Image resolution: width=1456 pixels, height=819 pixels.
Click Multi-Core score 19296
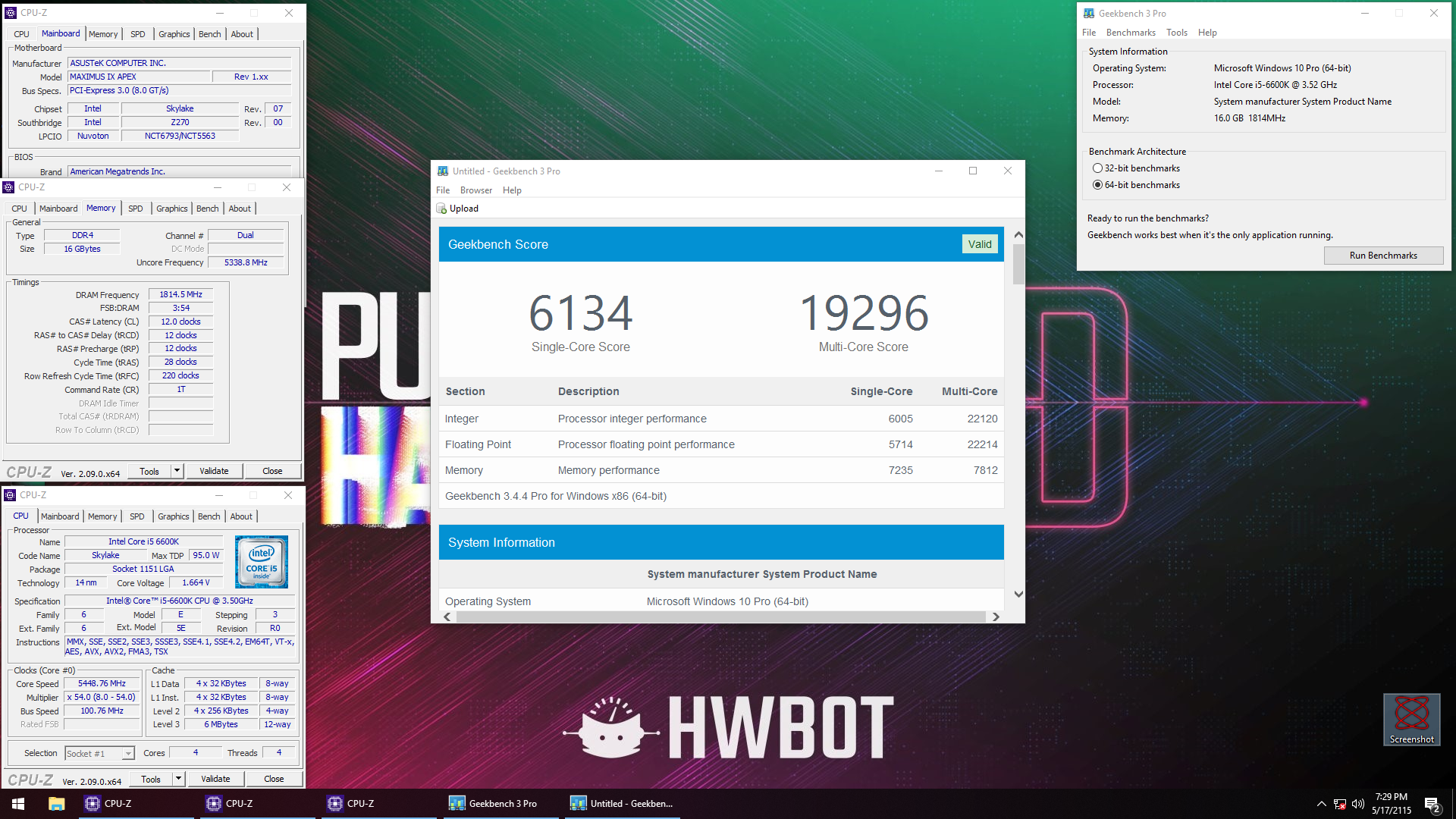pos(864,312)
